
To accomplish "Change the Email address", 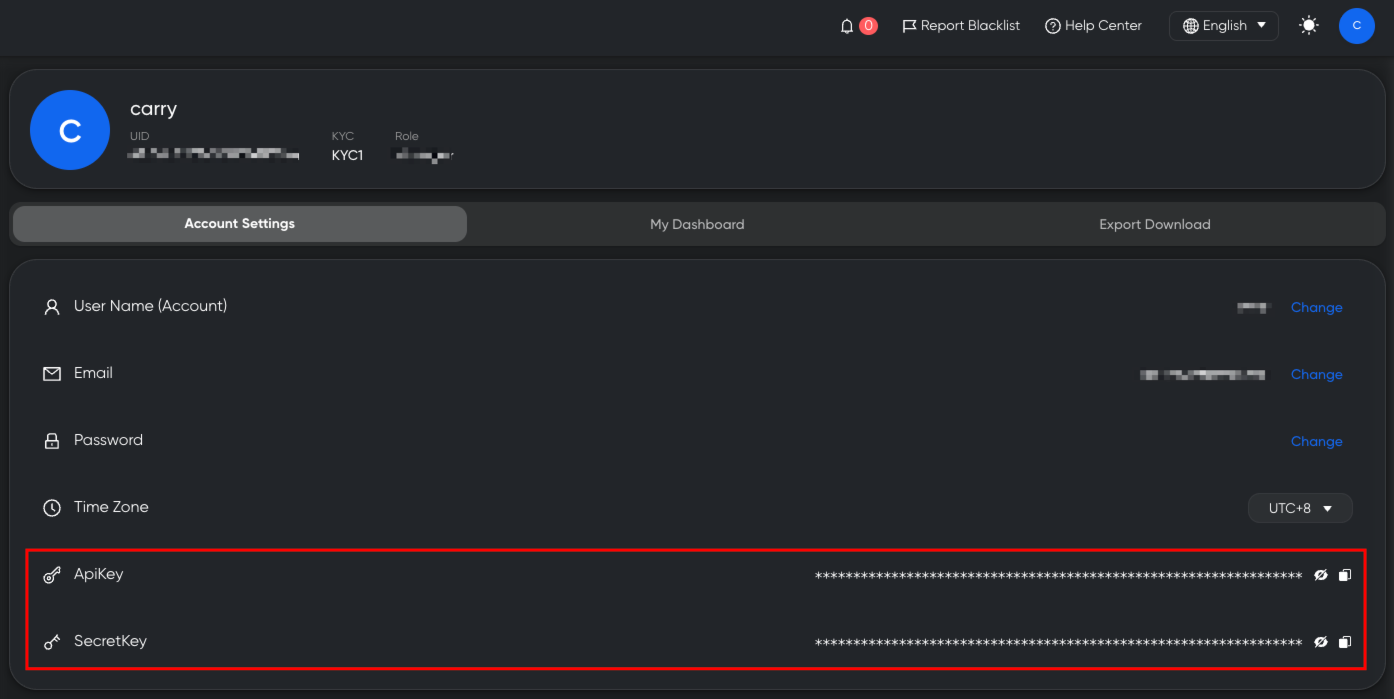I will coord(1316,374).
